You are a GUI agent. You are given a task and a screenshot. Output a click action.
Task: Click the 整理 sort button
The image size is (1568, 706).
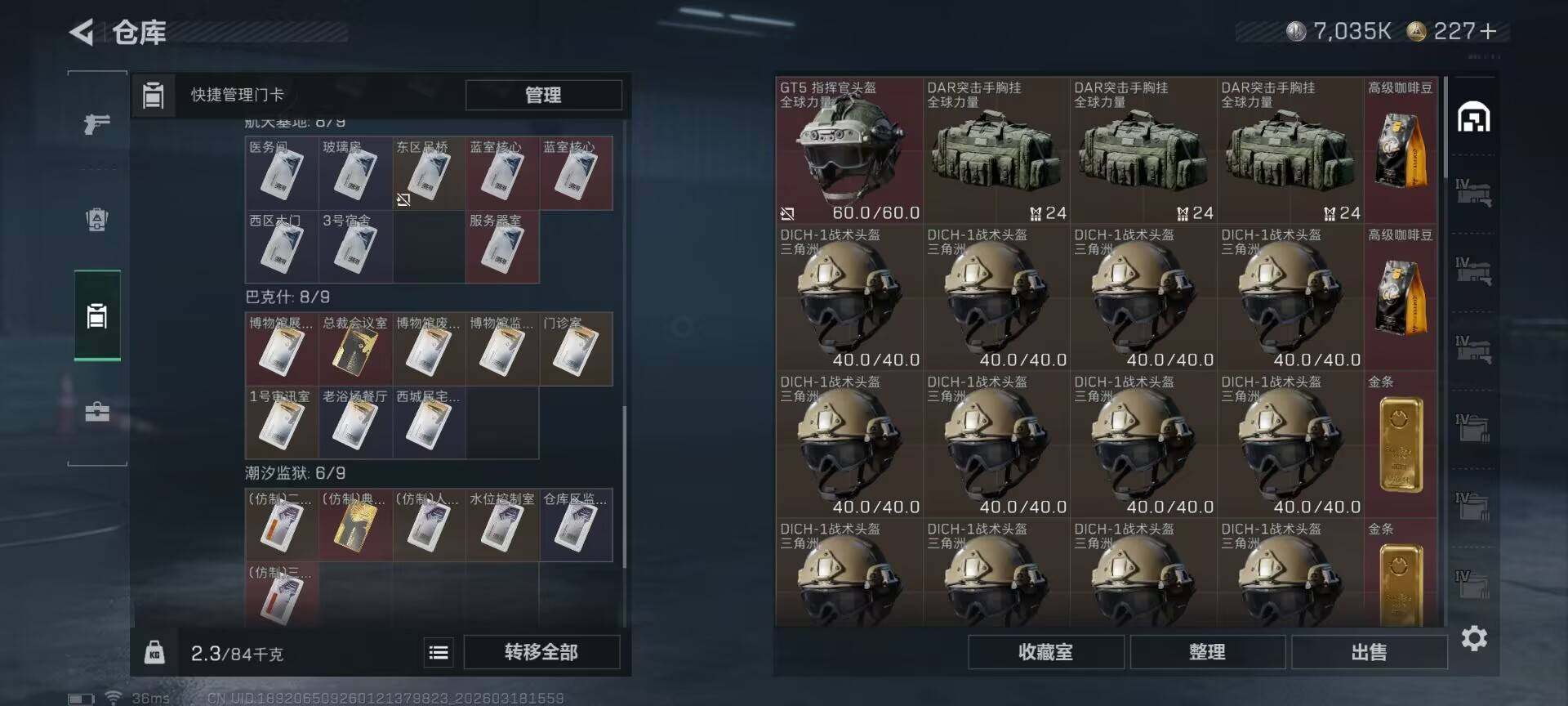pyautogui.click(x=1207, y=652)
